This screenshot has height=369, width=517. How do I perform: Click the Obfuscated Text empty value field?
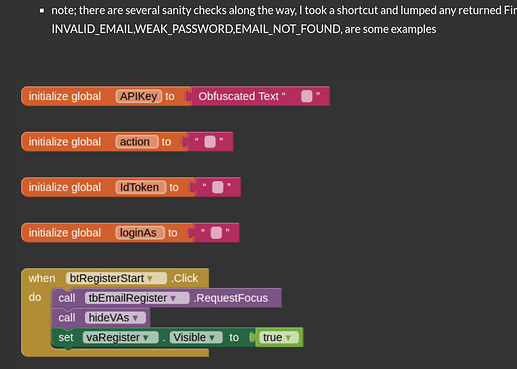pyautogui.click(x=306, y=96)
